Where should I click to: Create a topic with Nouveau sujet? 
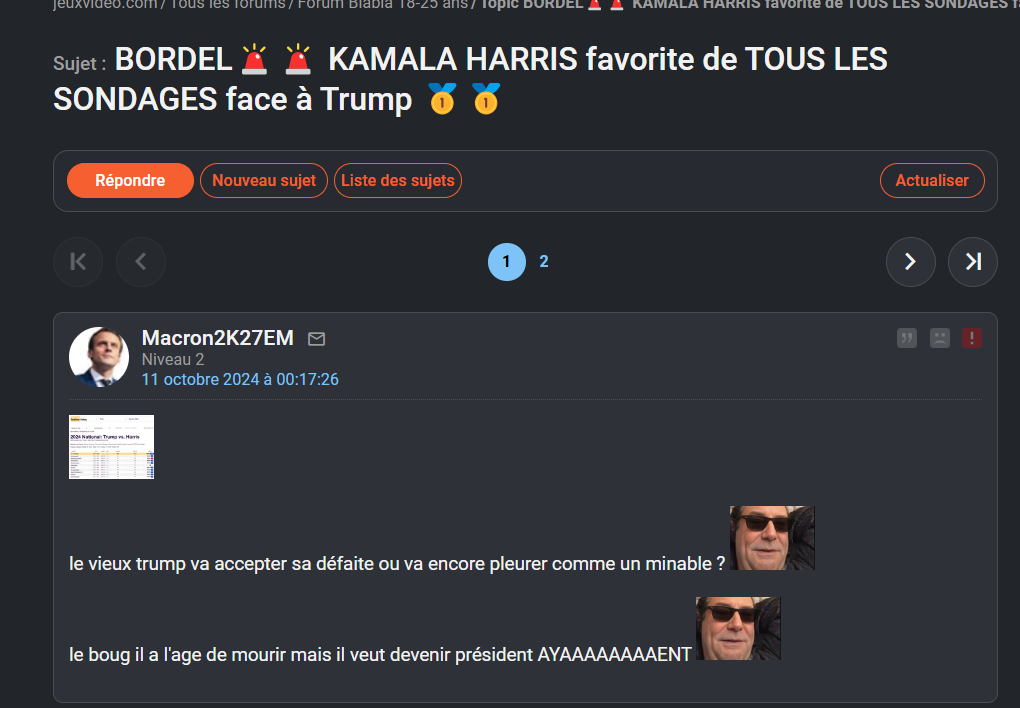tap(263, 180)
